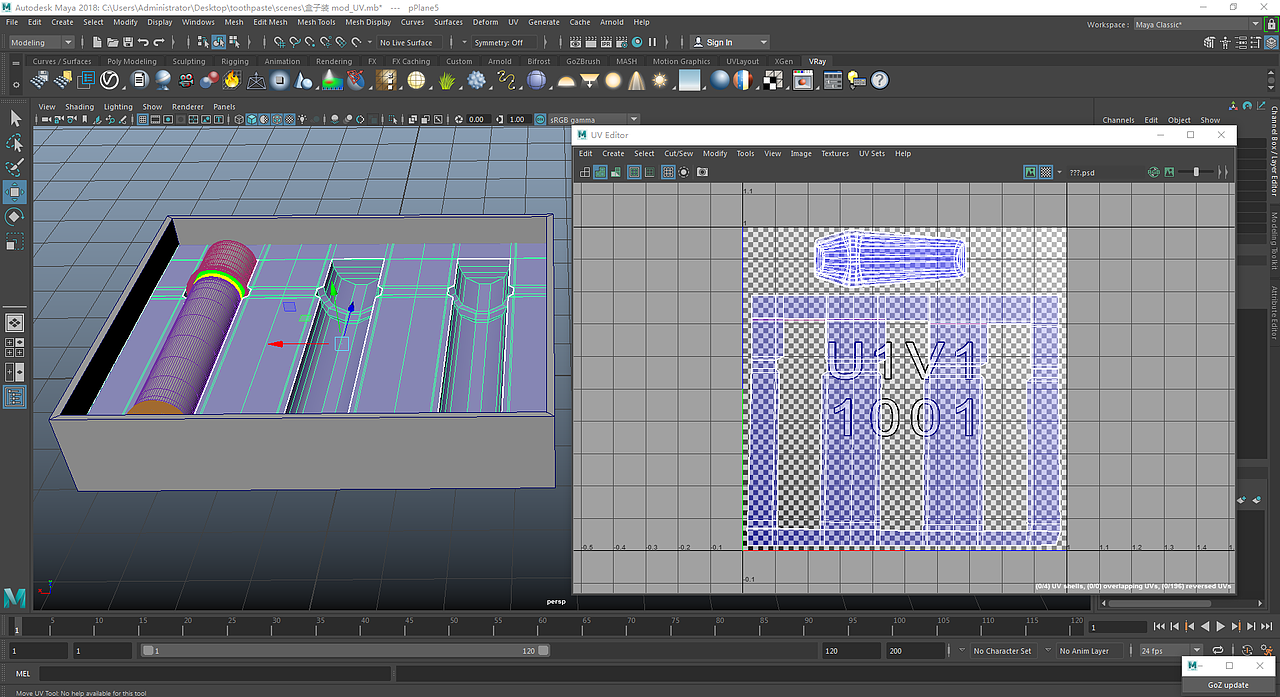Expand the Sign In dropdown
The height and width of the screenshot is (697, 1280).
[x=730, y=42]
